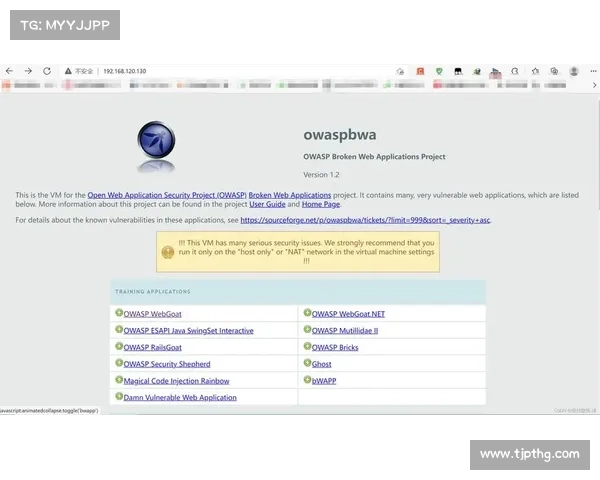
Task: Open the OWASP Mutillidae II link
Action: click(345, 331)
